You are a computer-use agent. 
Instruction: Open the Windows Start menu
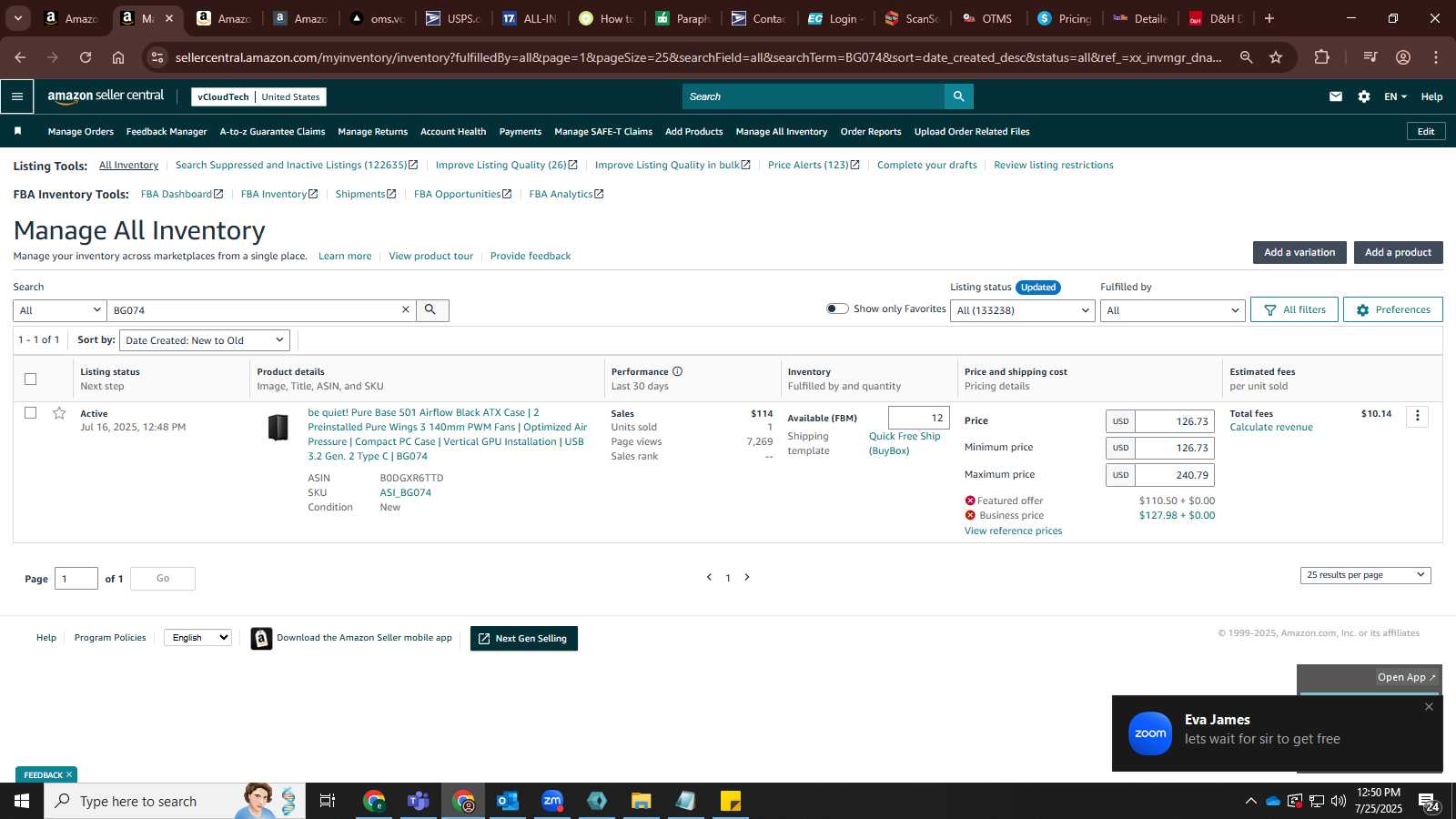(22, 801)
